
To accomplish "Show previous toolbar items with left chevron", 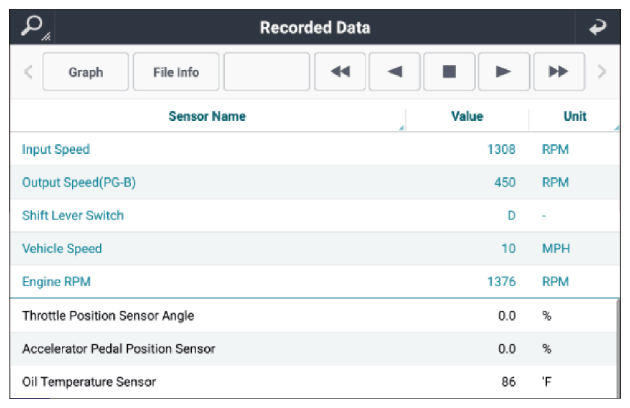I will pos(28,72).
